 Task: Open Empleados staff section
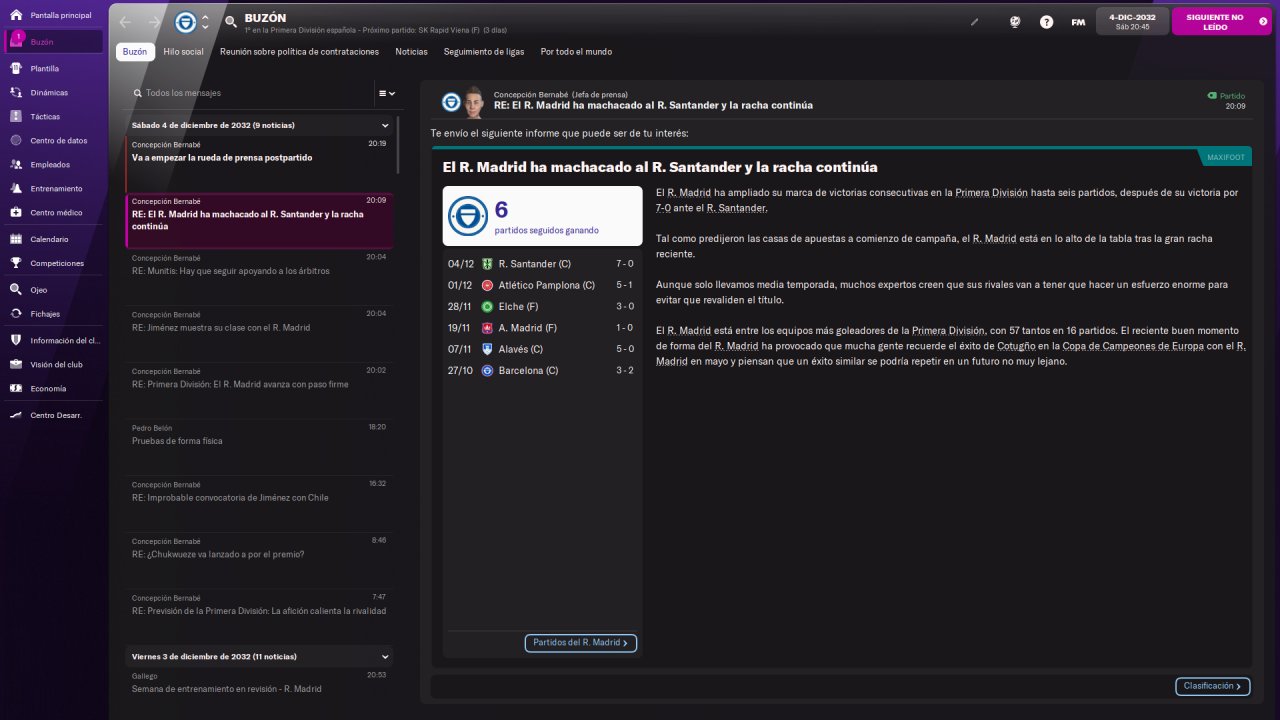click(x=54, y=164)
